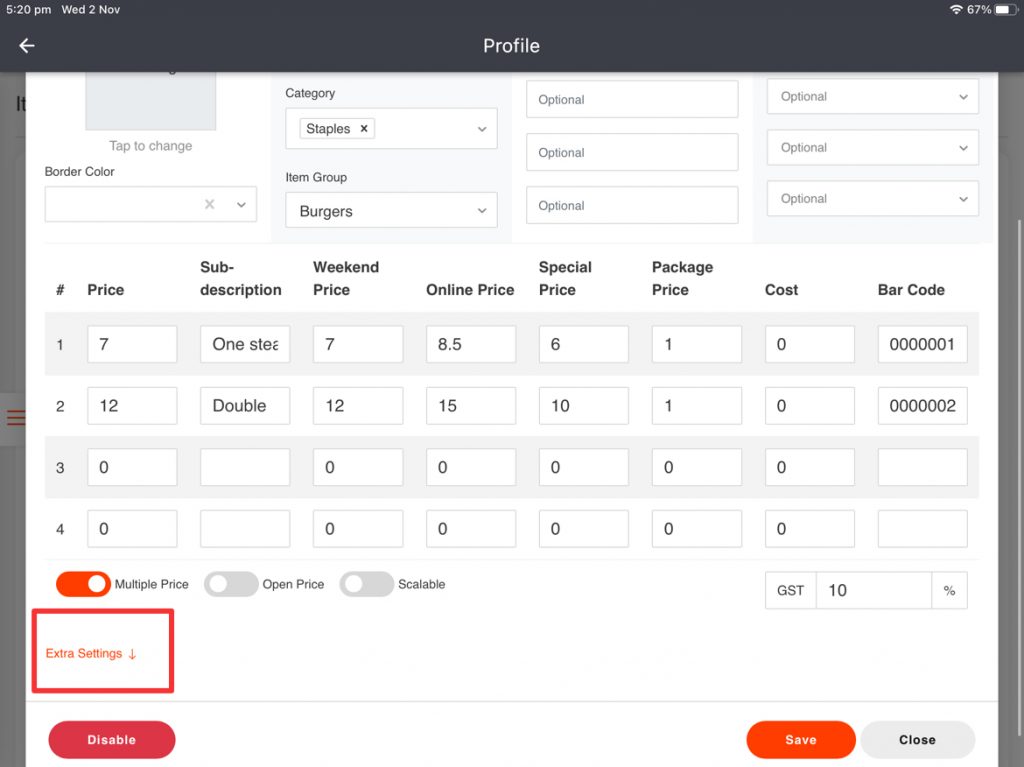Enable the Open Price switch

[231, 584]
